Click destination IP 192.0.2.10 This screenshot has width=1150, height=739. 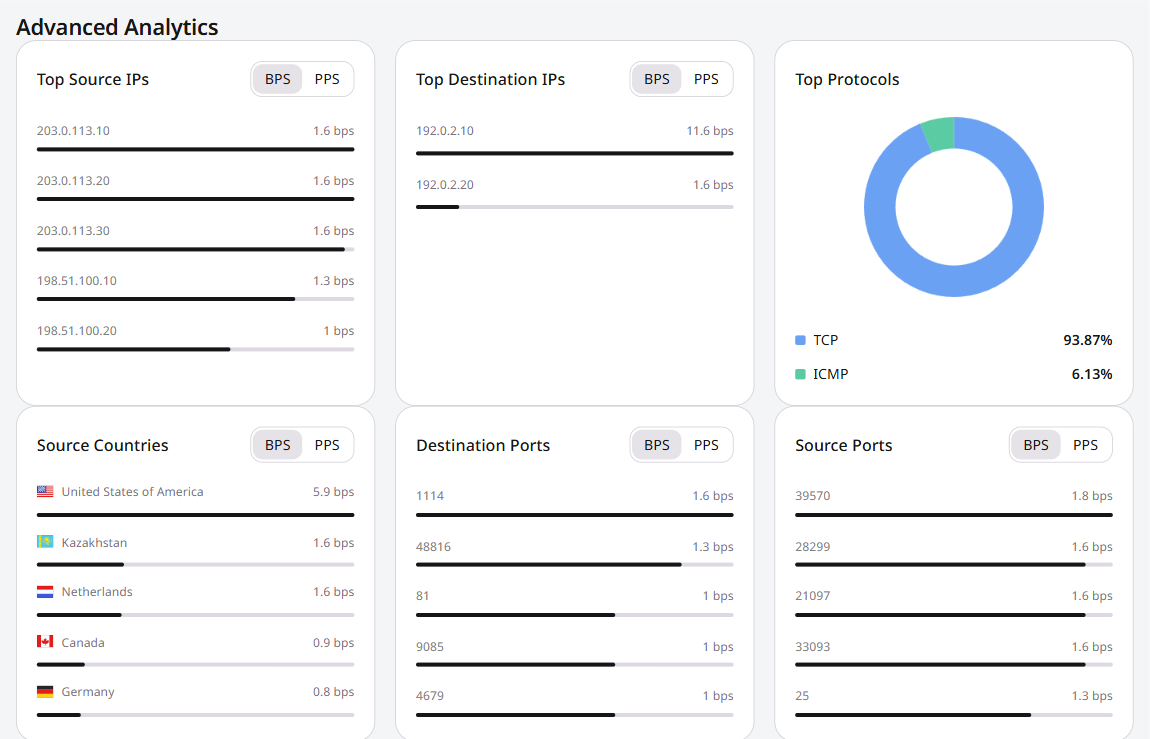[445, 130]
